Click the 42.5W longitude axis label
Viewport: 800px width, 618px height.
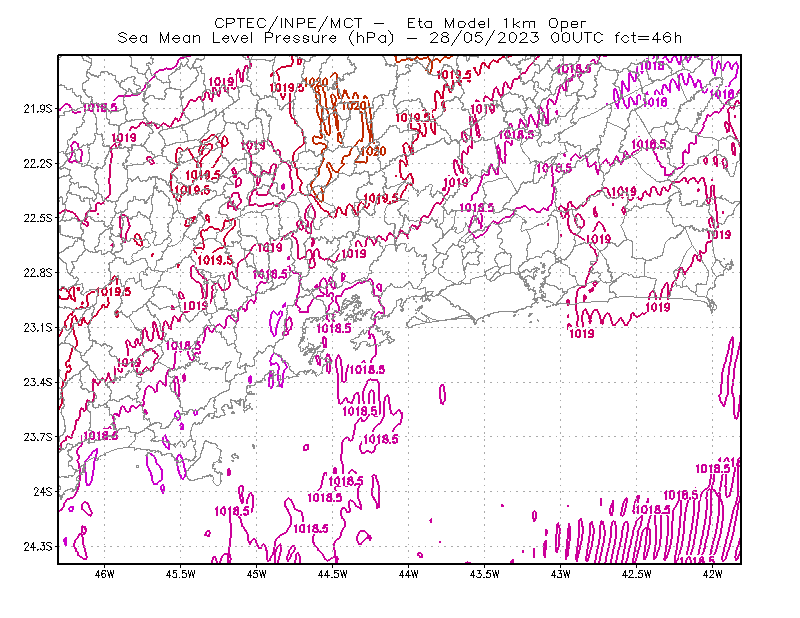[x=637, y=574]
